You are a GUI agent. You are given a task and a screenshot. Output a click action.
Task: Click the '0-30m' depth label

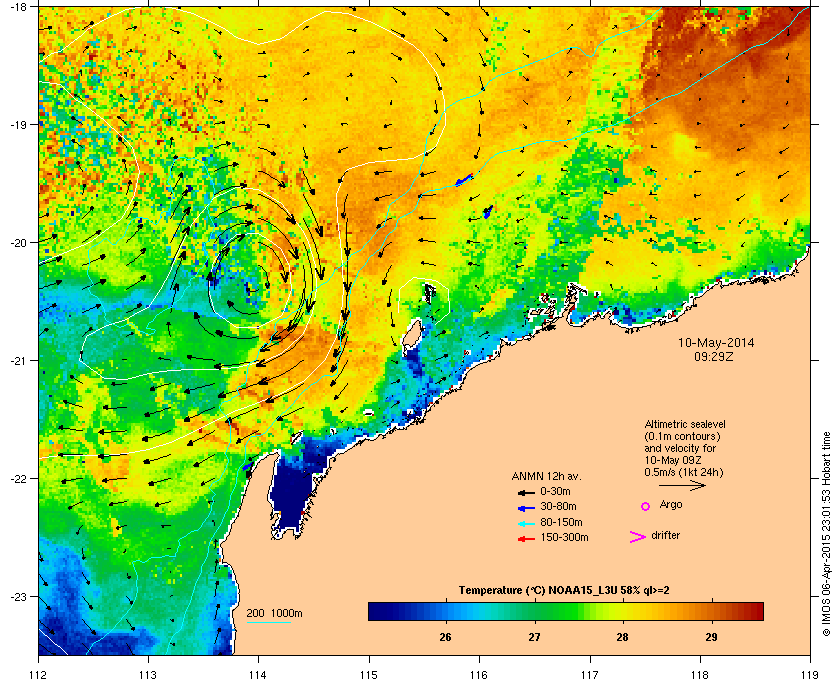[556, 491]
